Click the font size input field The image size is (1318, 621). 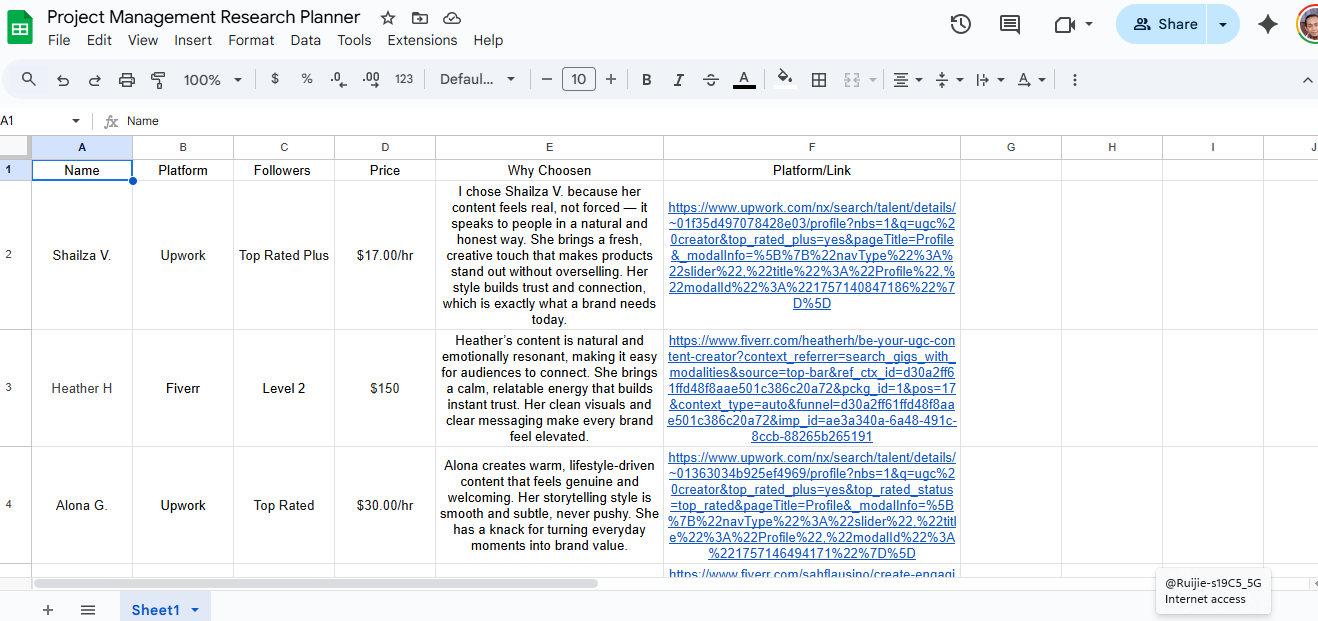(x=579, y=79)
